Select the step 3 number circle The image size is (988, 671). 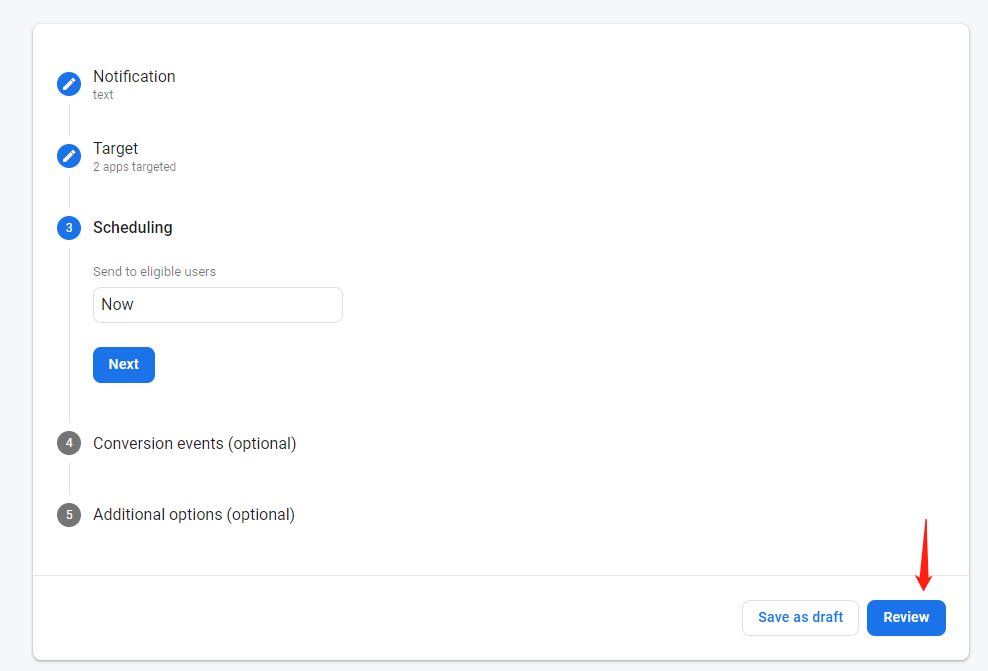(69, 228)
